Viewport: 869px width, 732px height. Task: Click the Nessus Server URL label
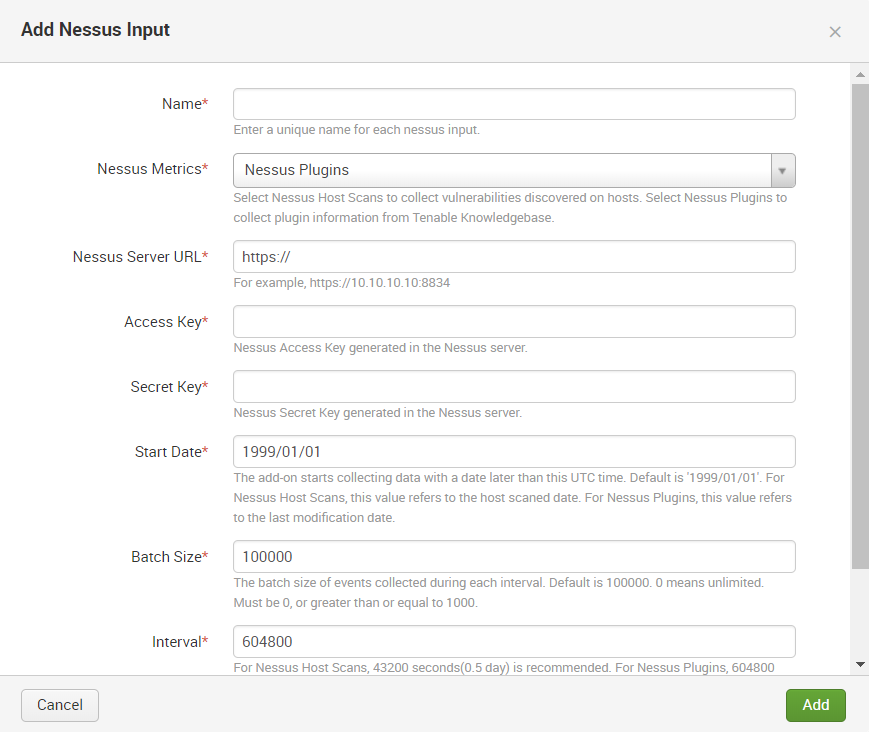(140, 257)
